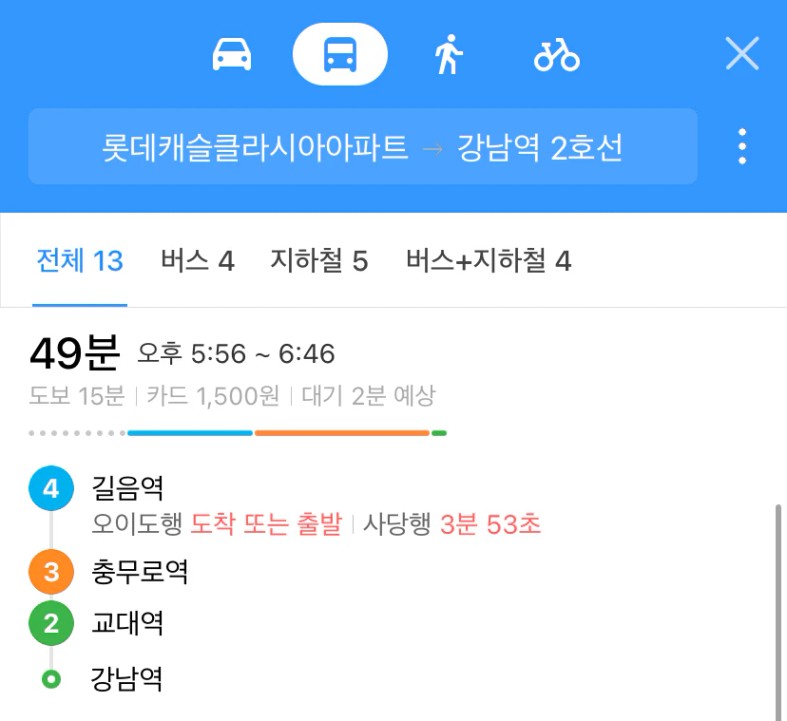Switch to the 지하철 5 tab
The image size is (787, 721).
[319, 261]
